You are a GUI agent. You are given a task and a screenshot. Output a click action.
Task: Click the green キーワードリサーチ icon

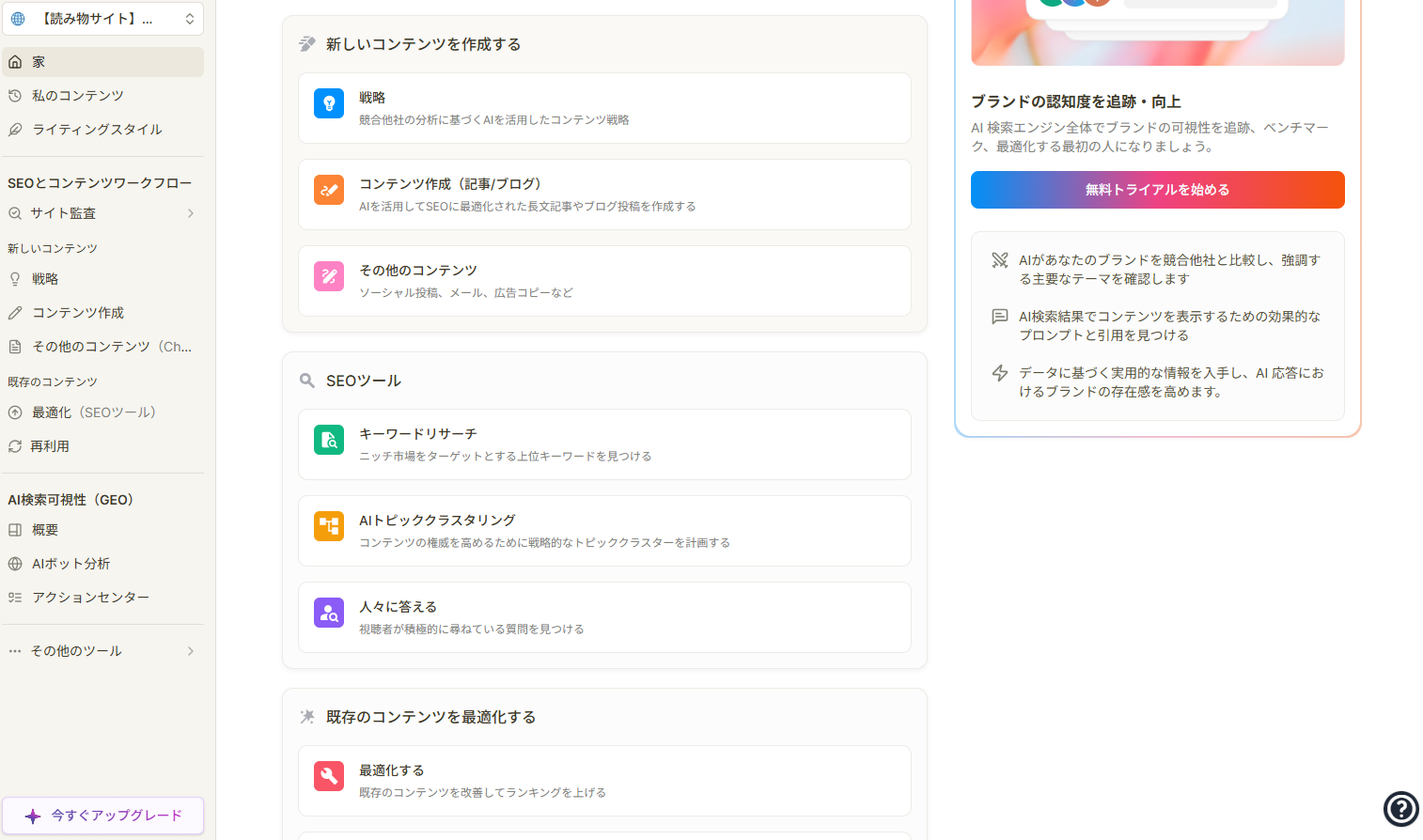329,440
